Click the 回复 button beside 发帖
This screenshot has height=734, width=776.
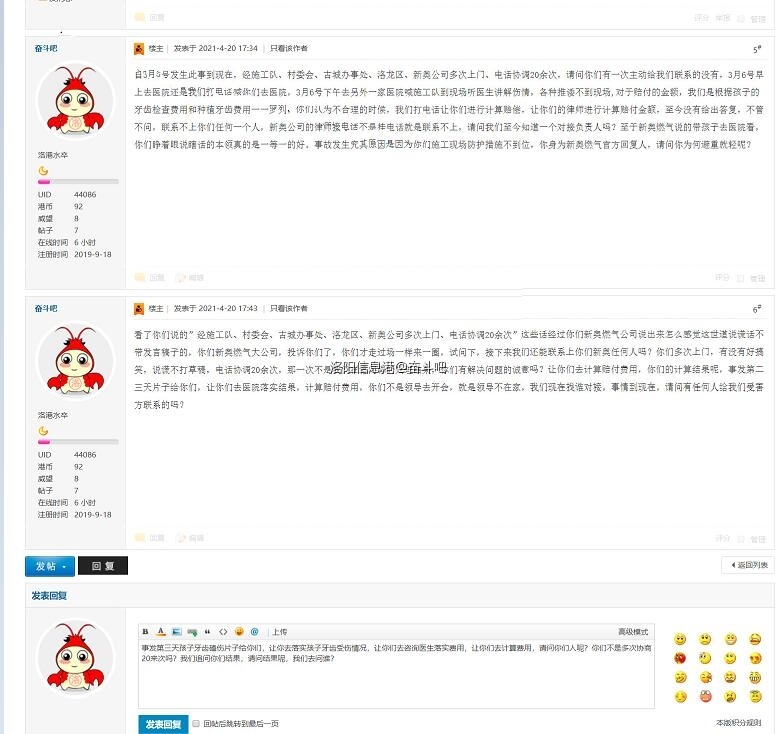pyautogui.click(x=103, y=566)
